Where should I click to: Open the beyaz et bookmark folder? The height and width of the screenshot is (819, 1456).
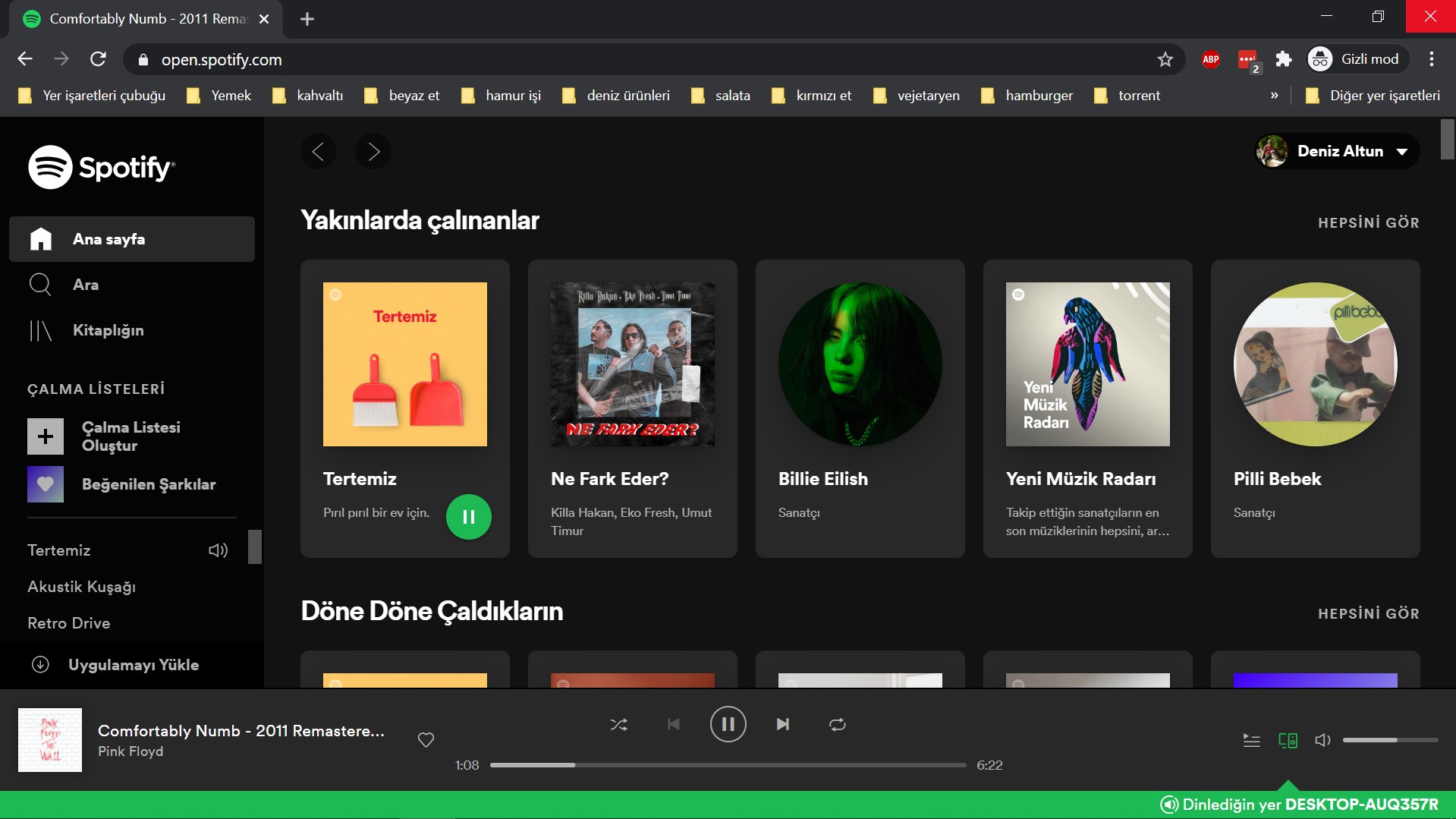[x=402, y=96]
